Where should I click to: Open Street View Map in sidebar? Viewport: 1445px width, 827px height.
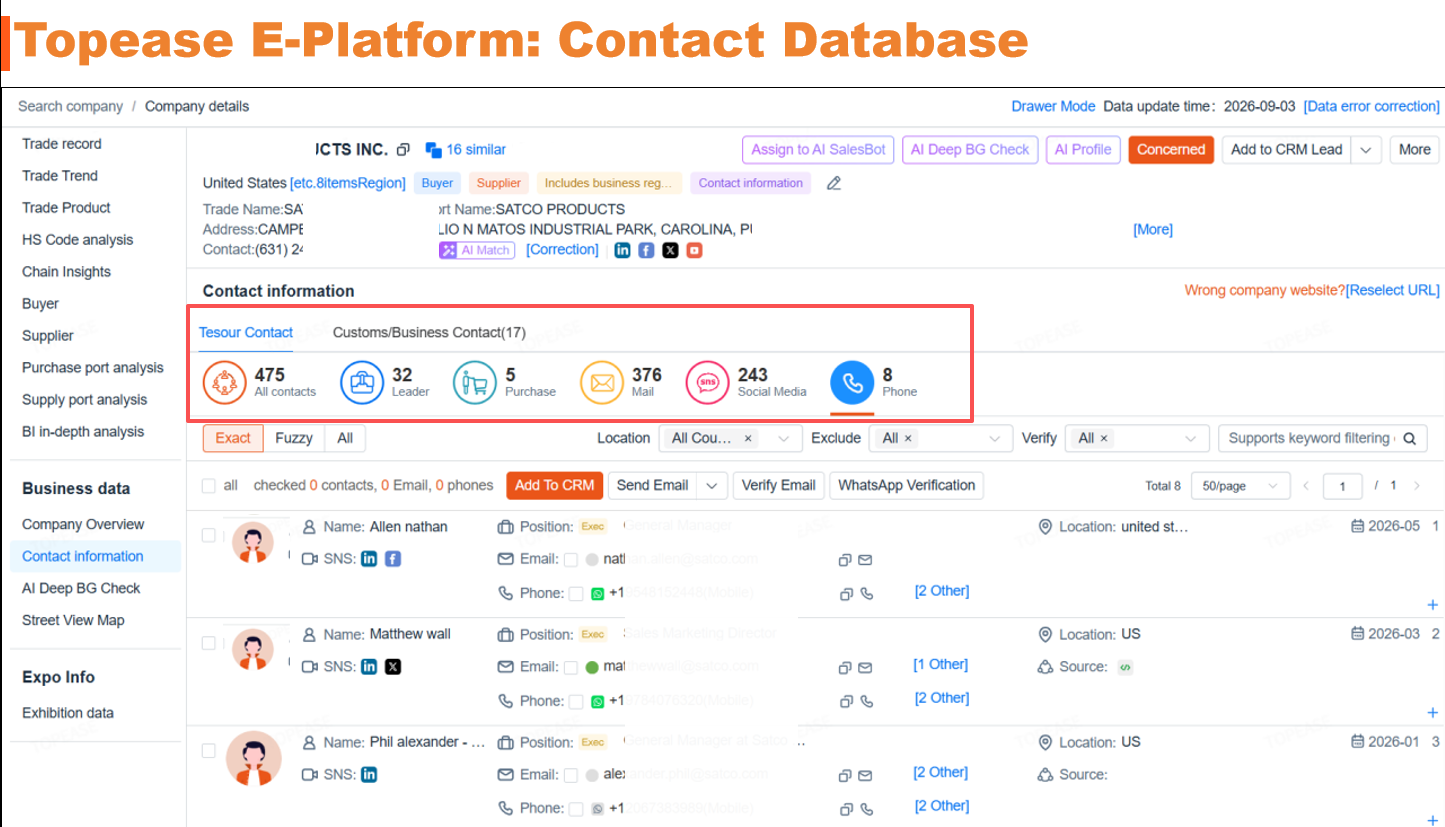[74, 621]
